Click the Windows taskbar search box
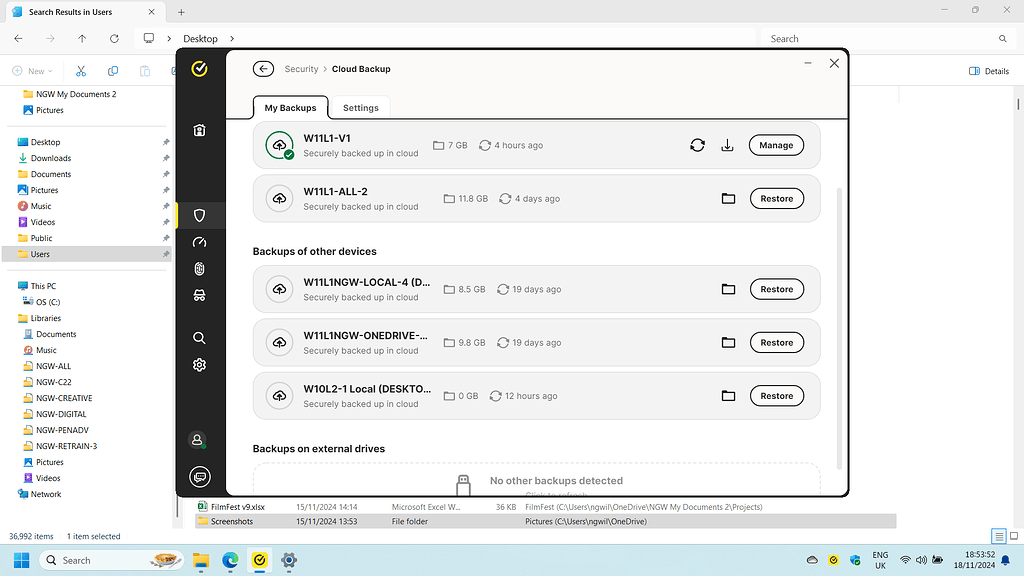The image size is (1024, 576). pyautogui.click(x=110, y=560)
